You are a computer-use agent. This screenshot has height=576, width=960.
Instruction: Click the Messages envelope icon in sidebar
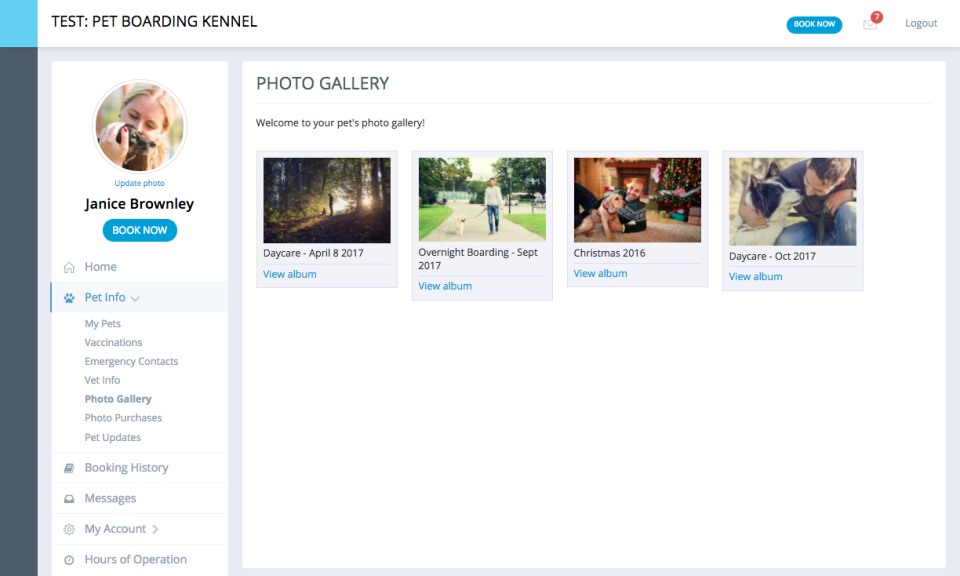[69, 498]
